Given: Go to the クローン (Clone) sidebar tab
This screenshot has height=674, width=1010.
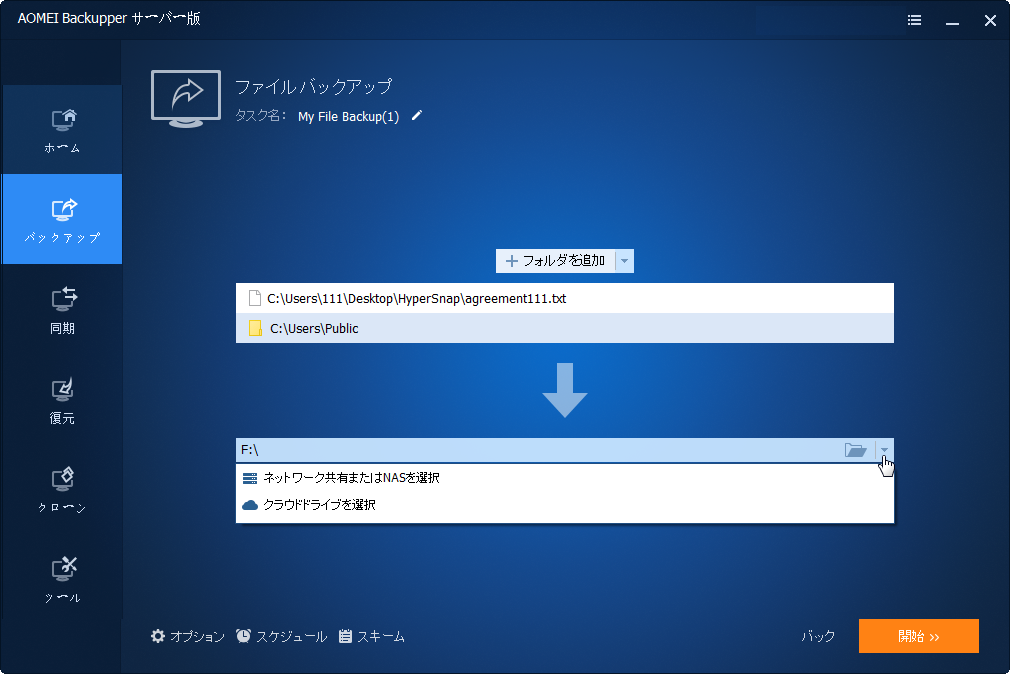Looking at the screenshot, I should 62,490.
